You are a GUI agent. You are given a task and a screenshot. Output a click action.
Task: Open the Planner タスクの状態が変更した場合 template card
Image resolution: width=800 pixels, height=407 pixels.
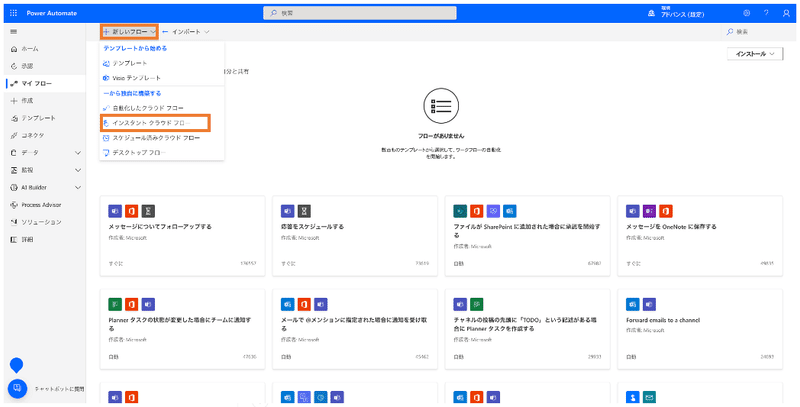point(183,329)
